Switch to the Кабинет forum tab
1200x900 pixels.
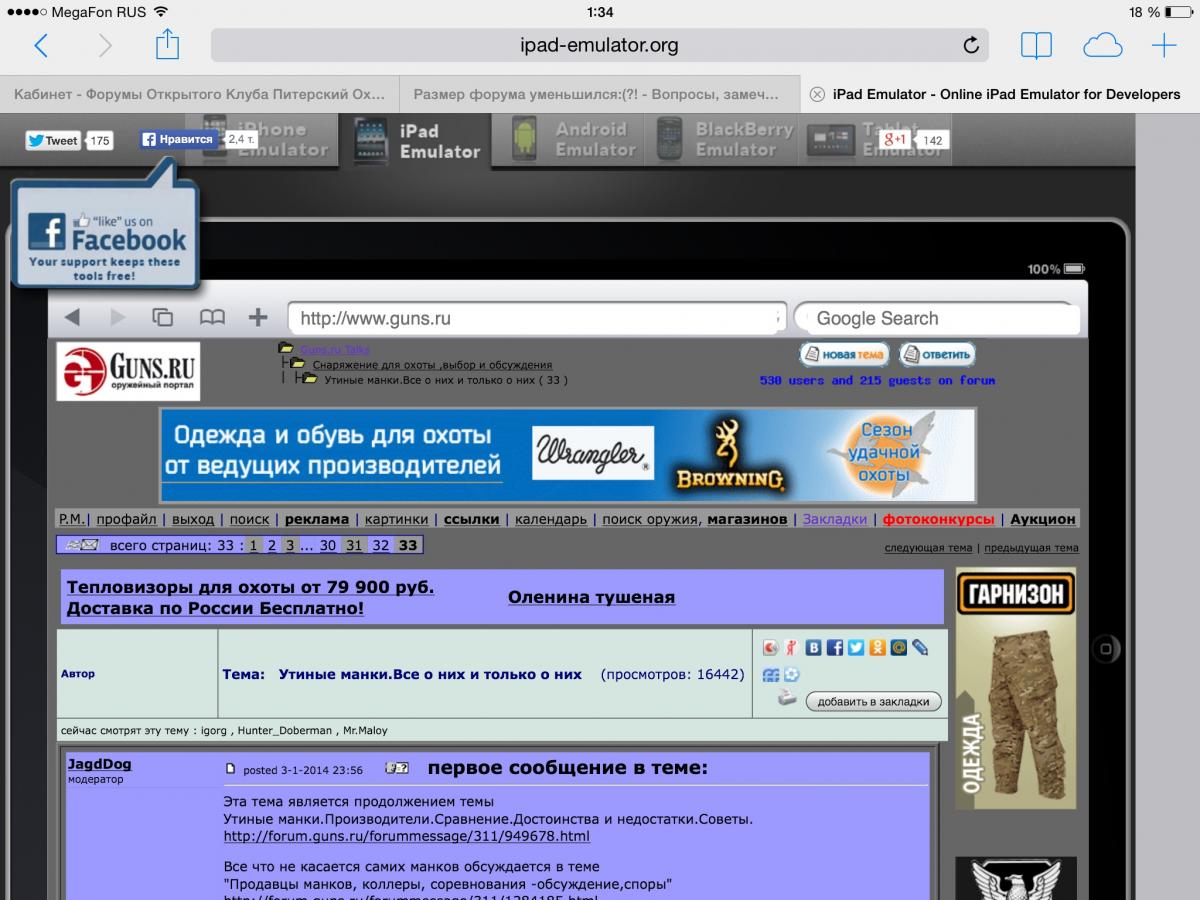pyautogui.click(x=199, y=94)
